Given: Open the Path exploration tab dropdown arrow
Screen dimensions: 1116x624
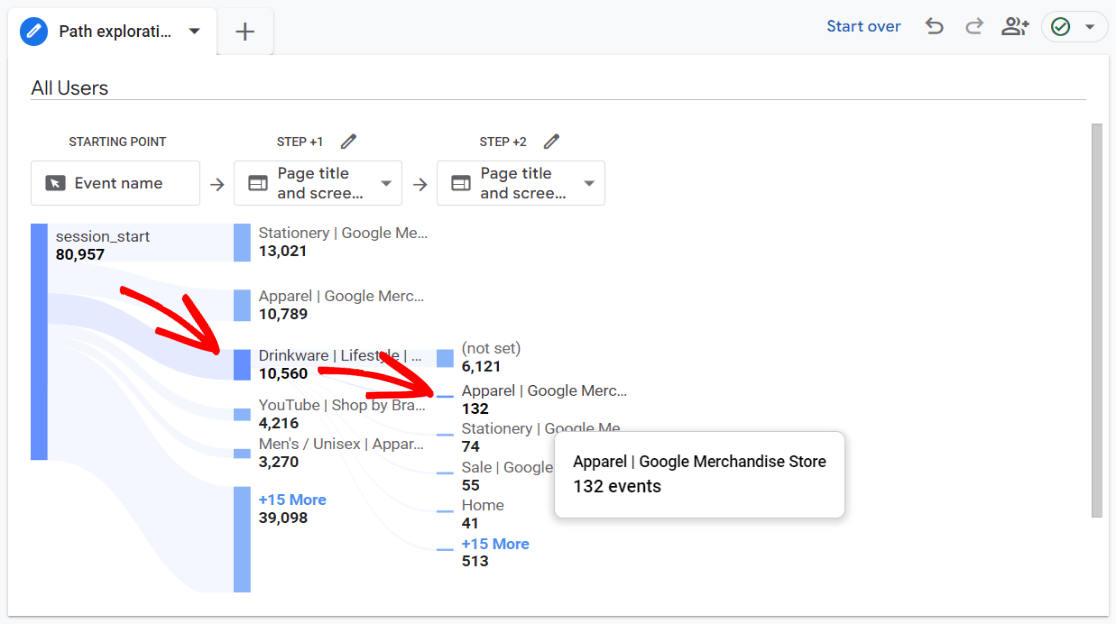Looking at the screenshot, I should pyautogui.click(x=194, y=31).
